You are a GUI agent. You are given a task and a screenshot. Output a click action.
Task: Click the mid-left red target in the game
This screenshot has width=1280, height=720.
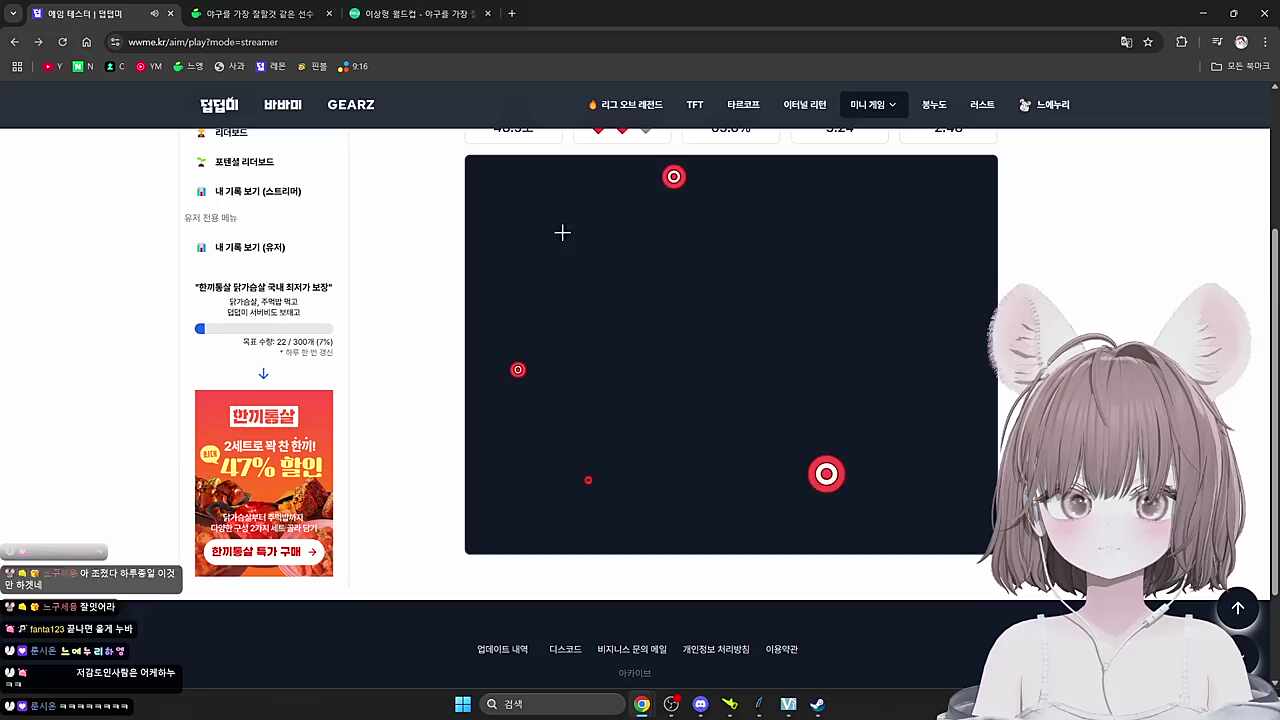point(518,370)
